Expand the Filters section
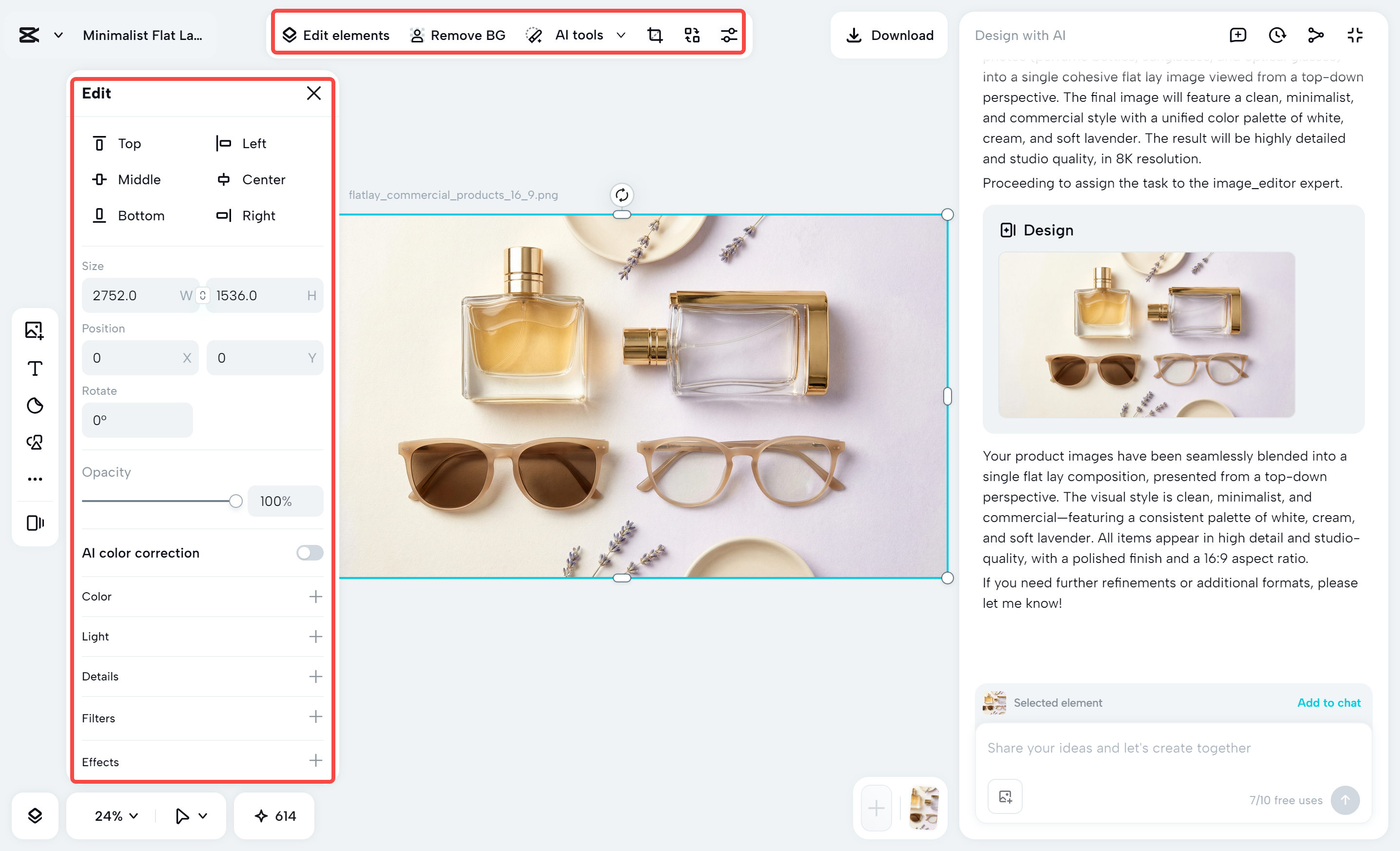 click(x=315, y=717)
